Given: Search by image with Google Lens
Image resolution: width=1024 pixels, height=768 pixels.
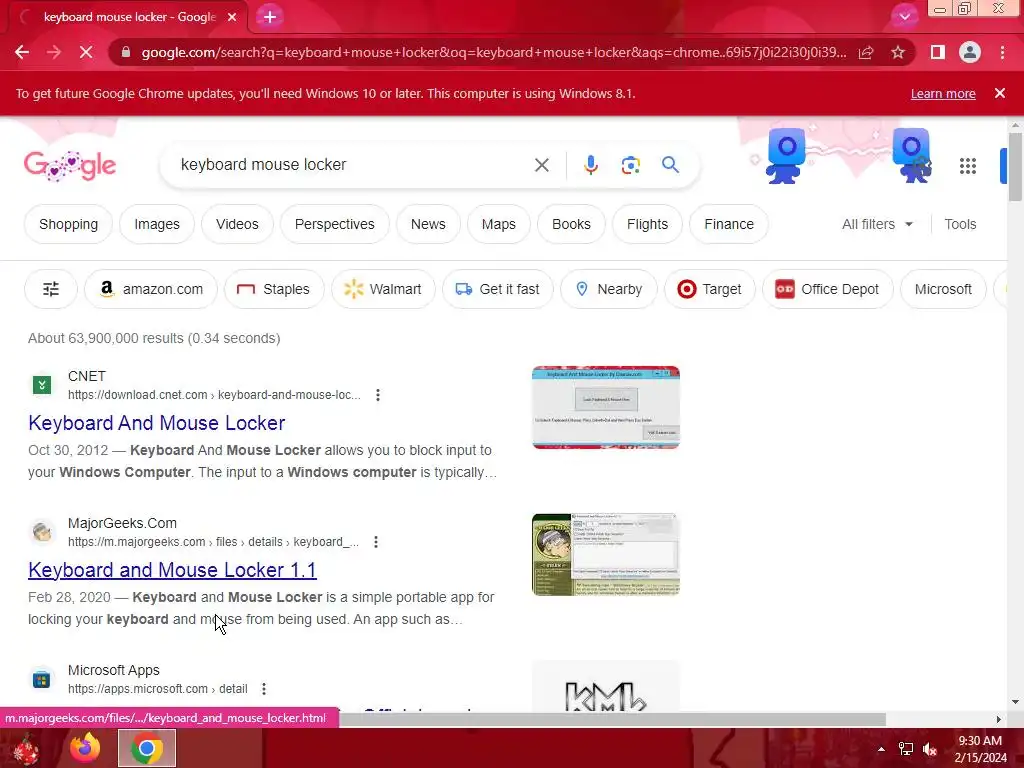Looking at the screenshot, I should tap(630, 165).
